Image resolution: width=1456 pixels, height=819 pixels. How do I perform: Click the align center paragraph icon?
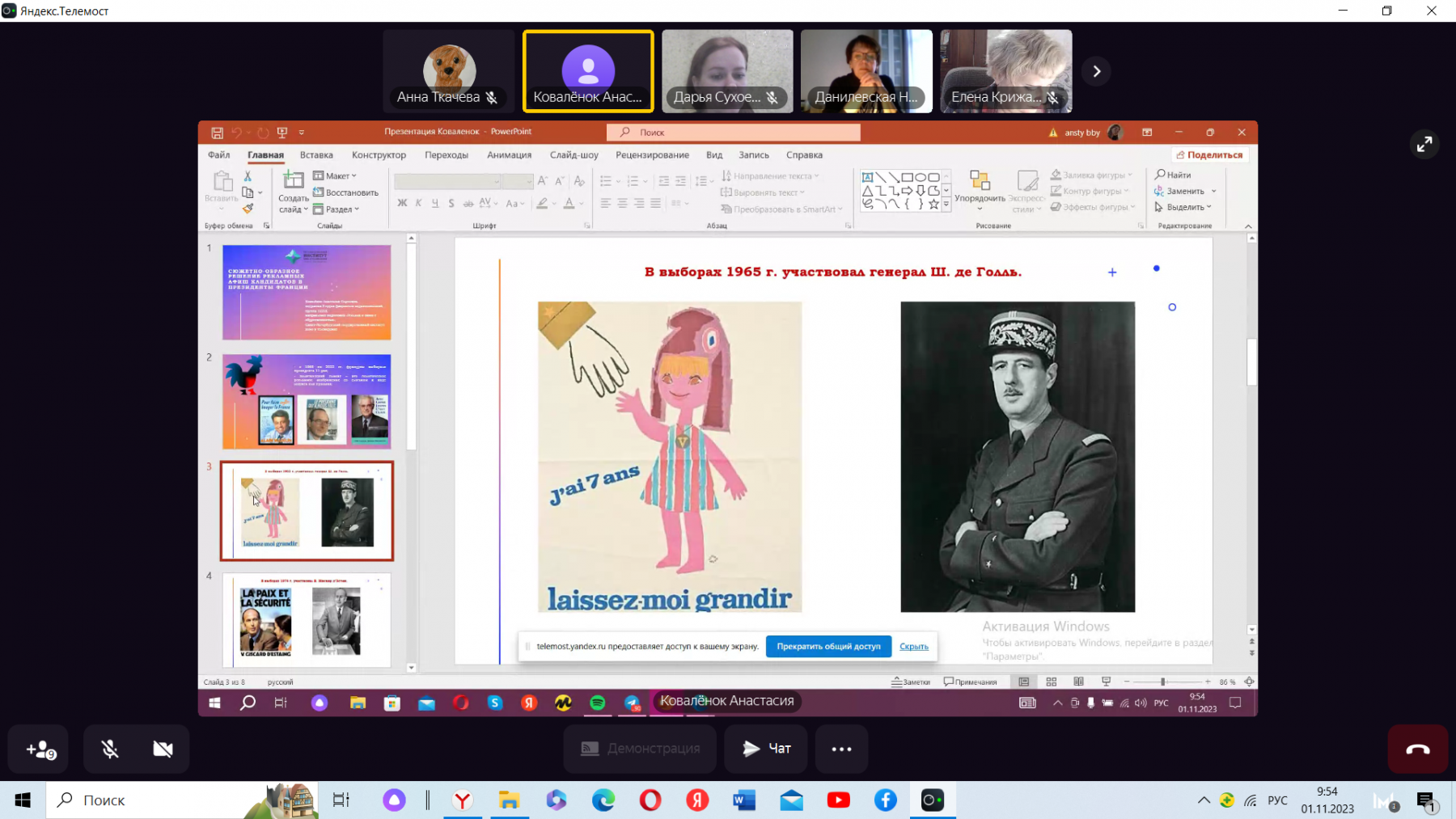(x=622, y=204)
